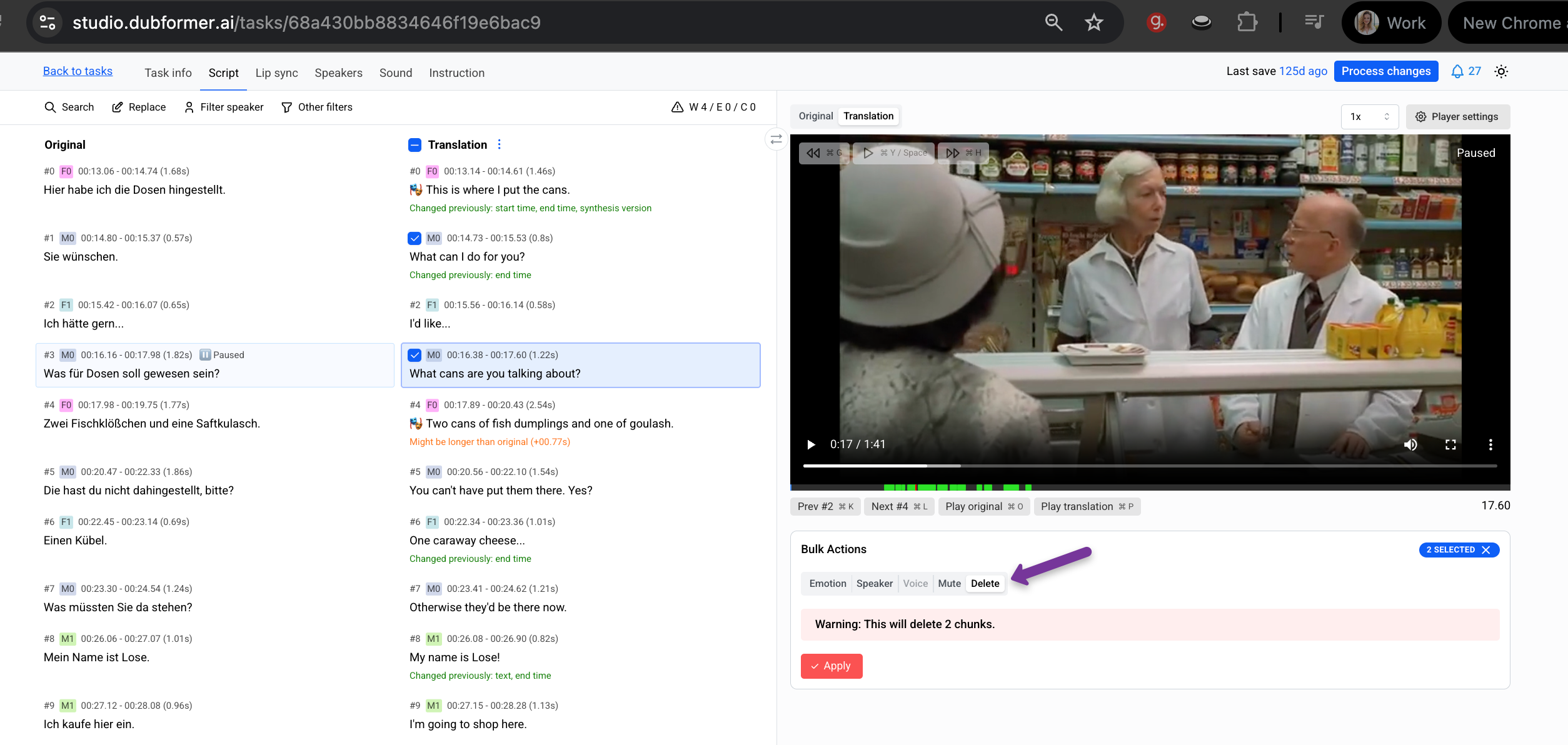1568x745 pixels.
Task: Click Play translation
Action: (1087, 506)
